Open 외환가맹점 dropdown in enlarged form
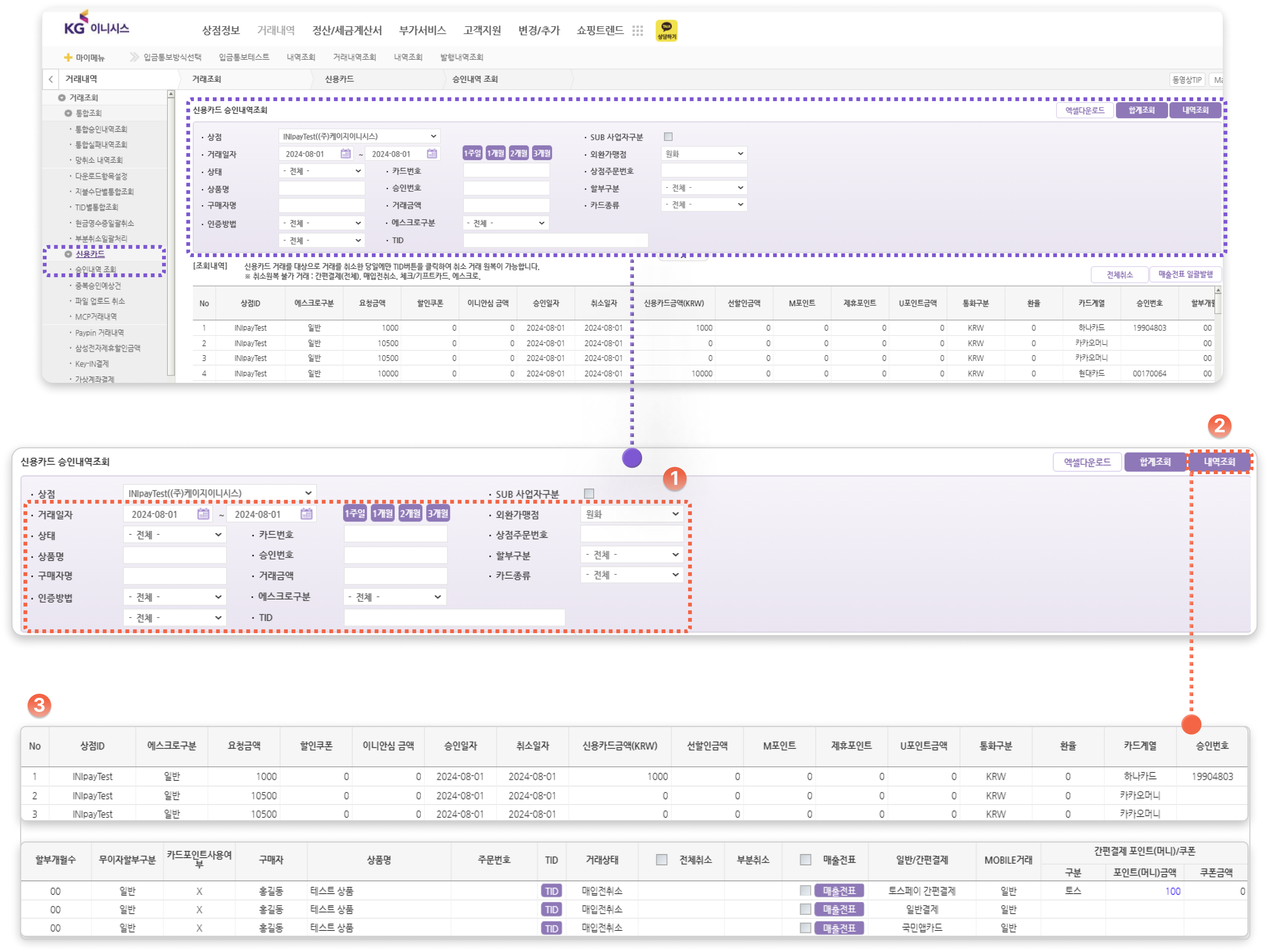Image resolution: width=1269 pixels, height=952 pixels. coord(632,514)
